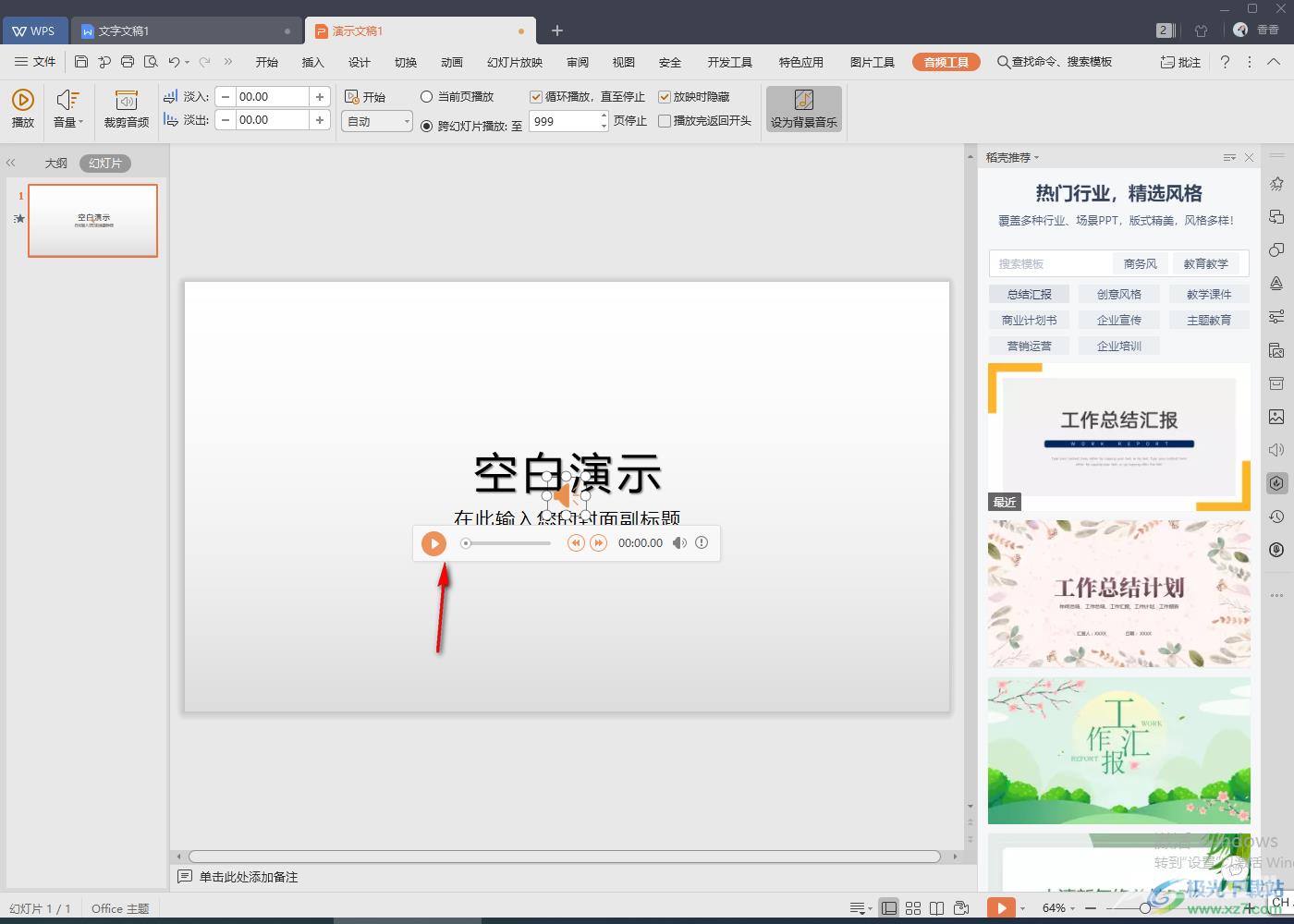Screen dimensions: 1294x924
Task: Set audio as background music
Action: click(804, 109)
